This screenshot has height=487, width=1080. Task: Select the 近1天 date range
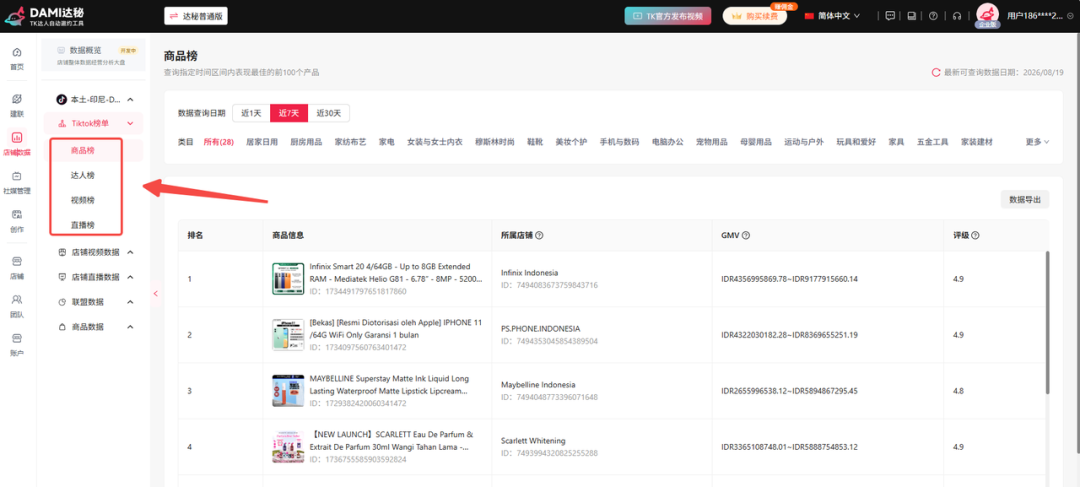251,113
